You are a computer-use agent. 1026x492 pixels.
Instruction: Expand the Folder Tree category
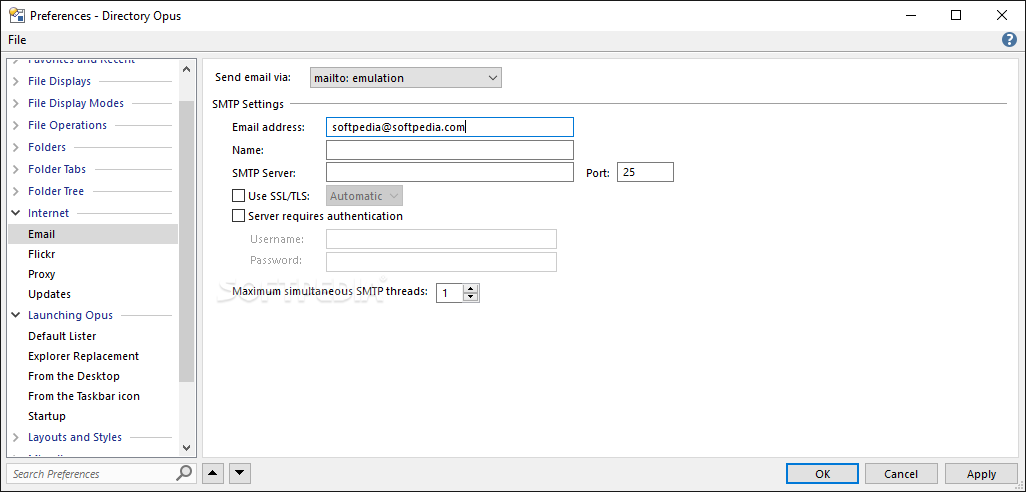tap(16, 192)
